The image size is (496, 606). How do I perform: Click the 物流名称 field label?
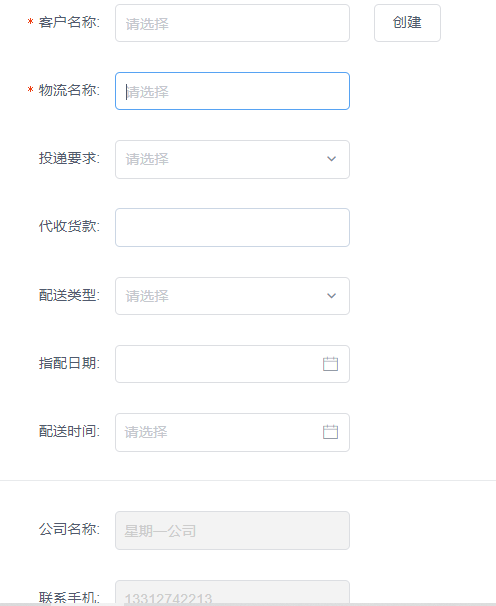click(x=69, y=90)
